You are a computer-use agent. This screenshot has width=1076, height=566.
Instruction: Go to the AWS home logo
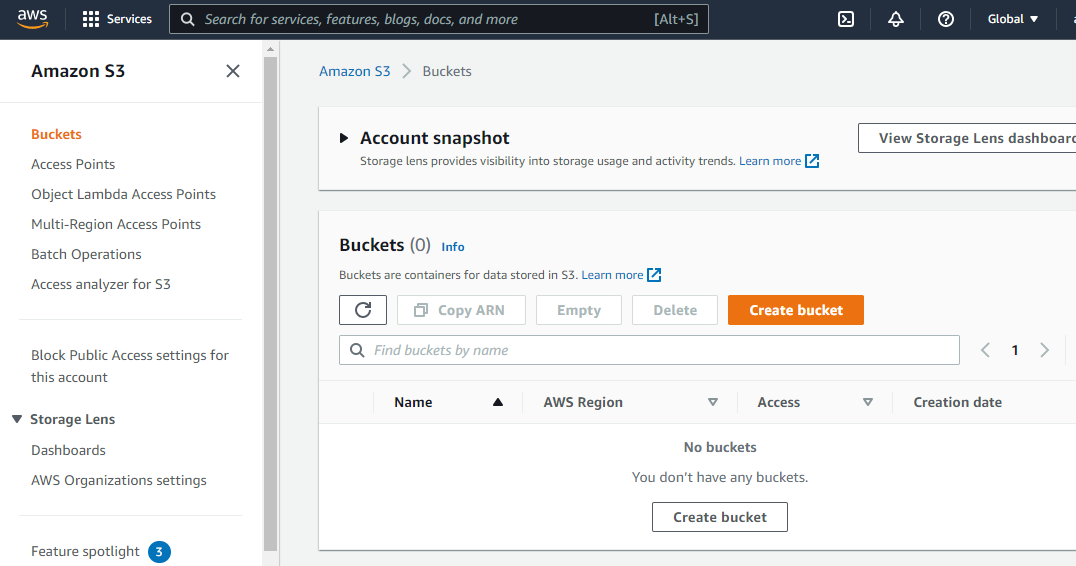click(x=32, y=19)
